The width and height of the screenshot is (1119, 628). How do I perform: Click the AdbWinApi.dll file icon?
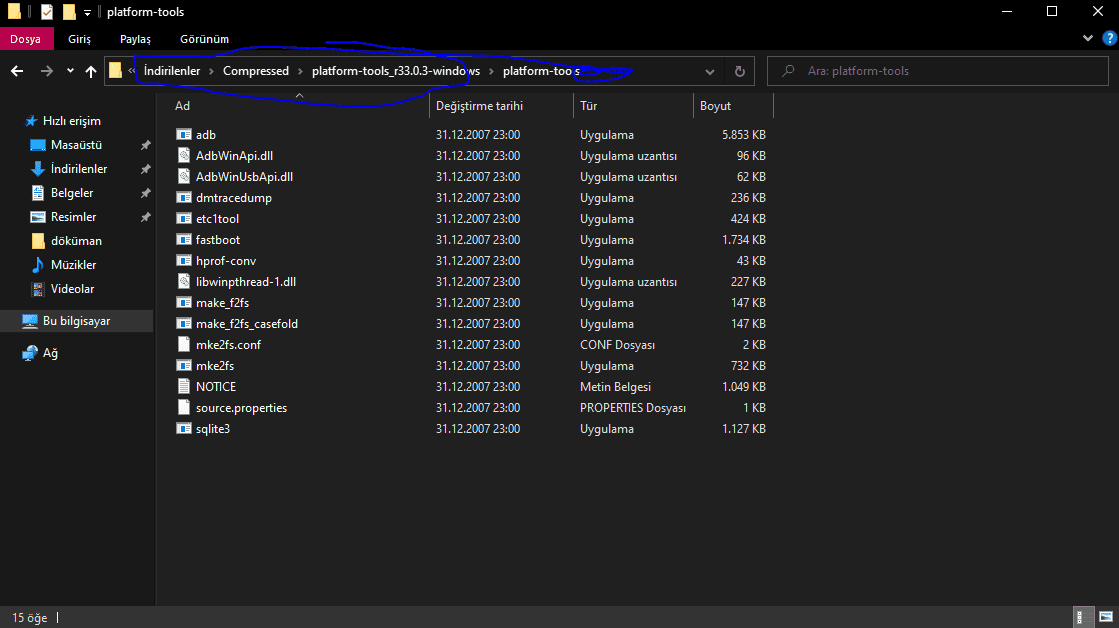coord(183,156)
